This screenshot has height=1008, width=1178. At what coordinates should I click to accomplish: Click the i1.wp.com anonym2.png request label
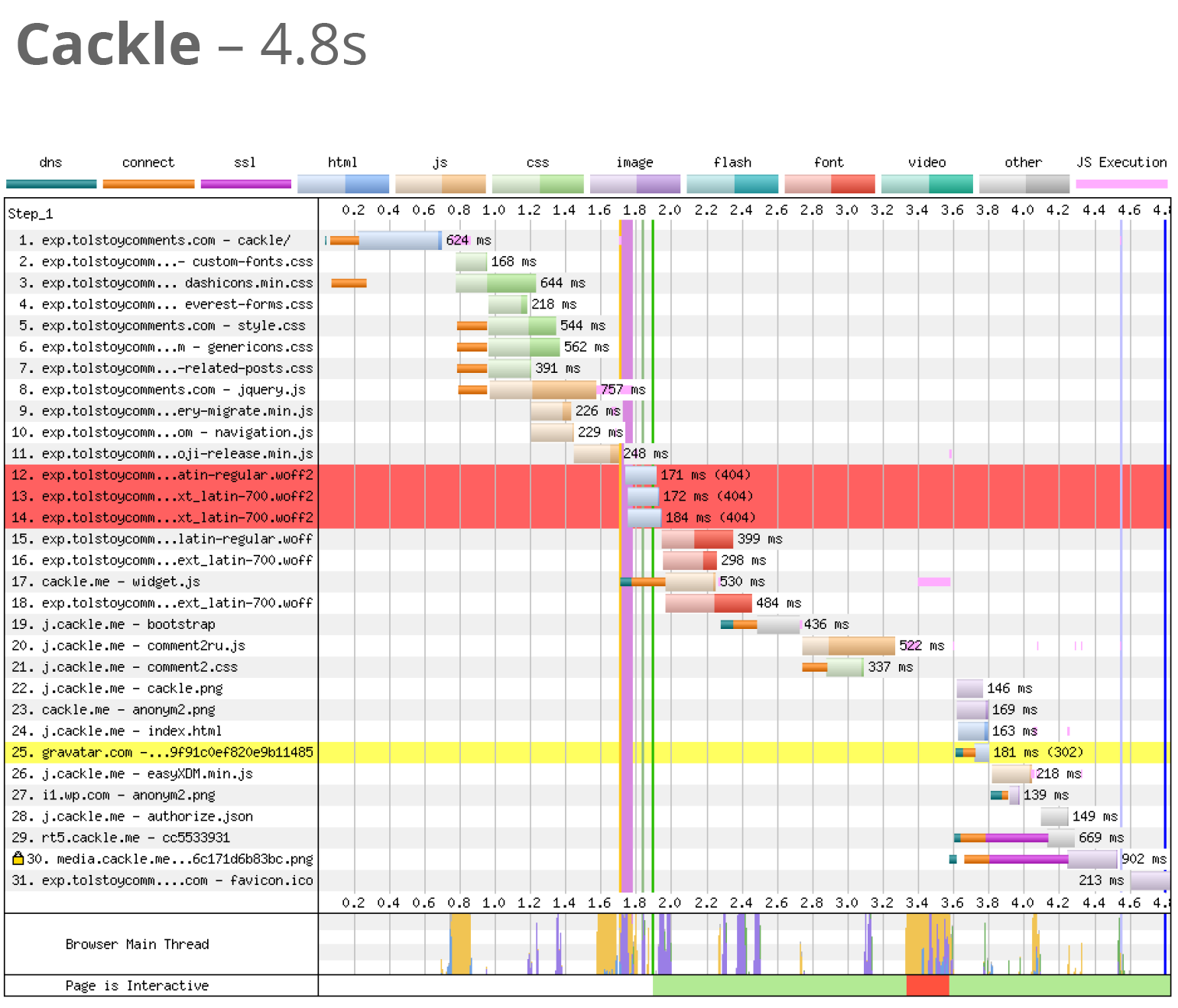113,796
